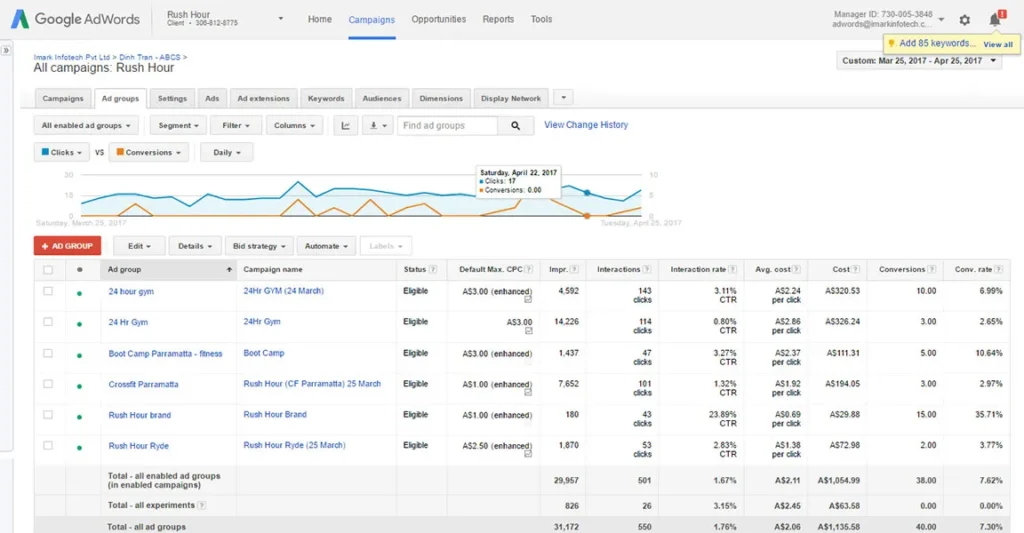Open the Daily interval dropdown

pyautogui.click(x=227, y=152)
